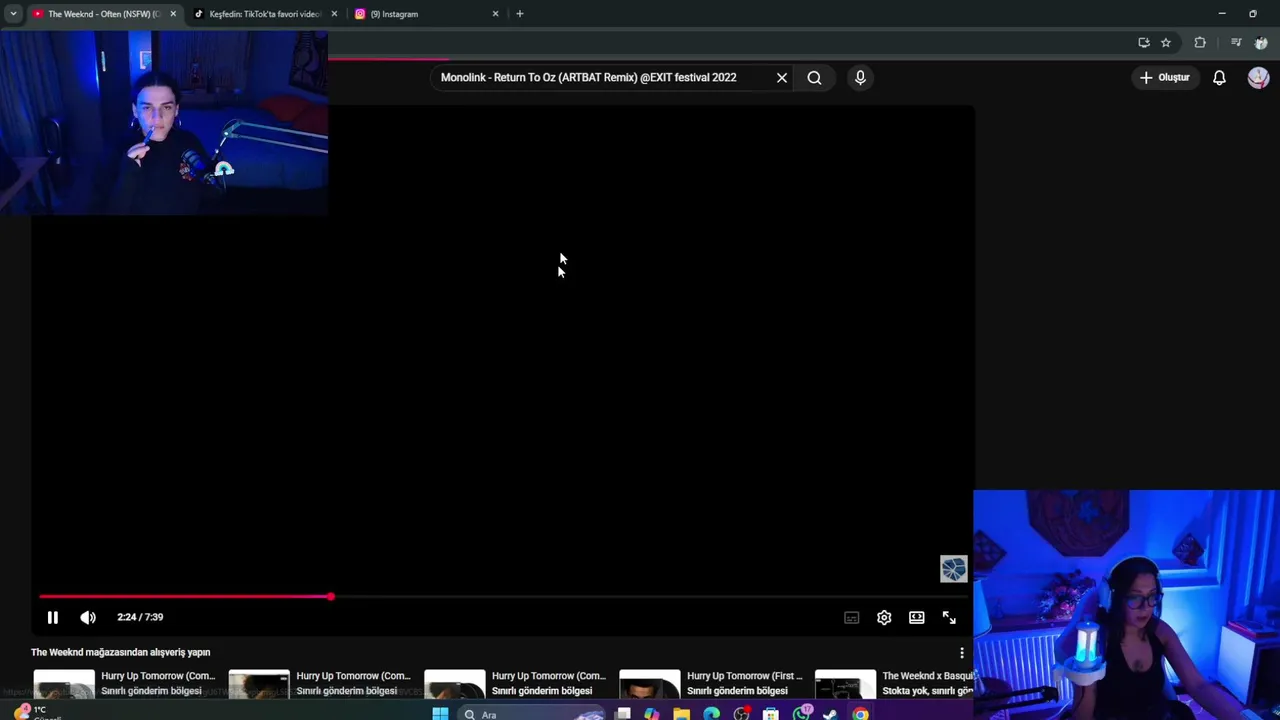Clear the YouTube search box text
This screenshot has height=720, width=1280.
(782, 77)
